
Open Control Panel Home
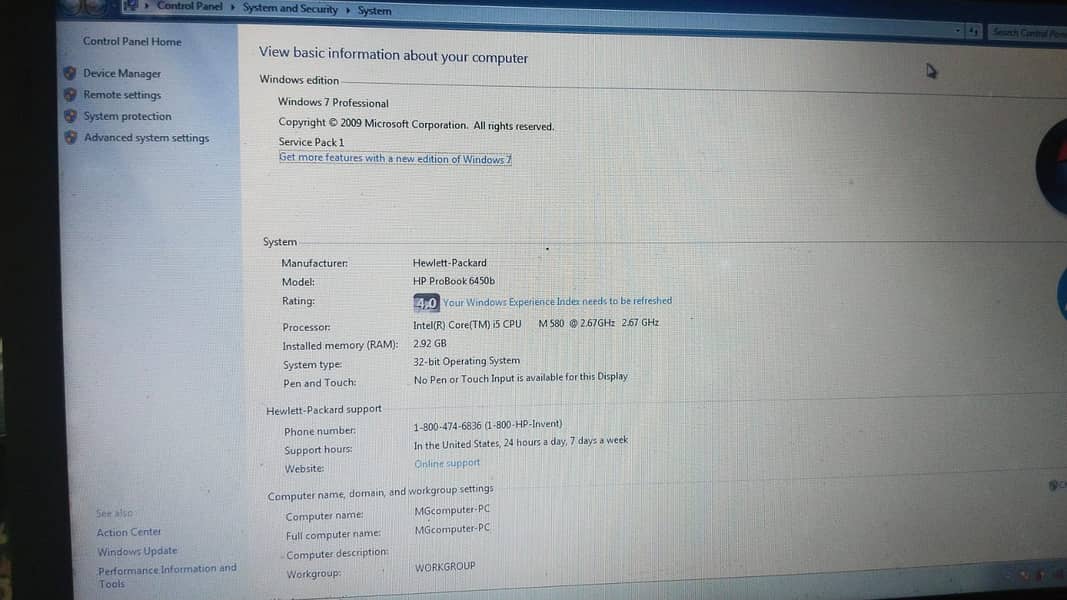click(x=132, y=42)
